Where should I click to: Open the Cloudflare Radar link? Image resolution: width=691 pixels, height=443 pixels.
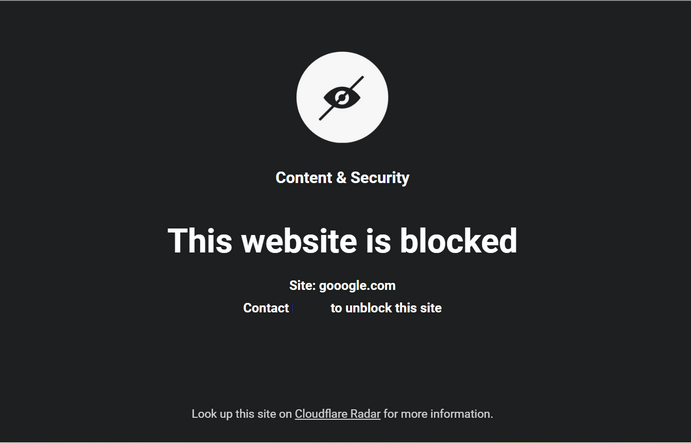point(338,414)
